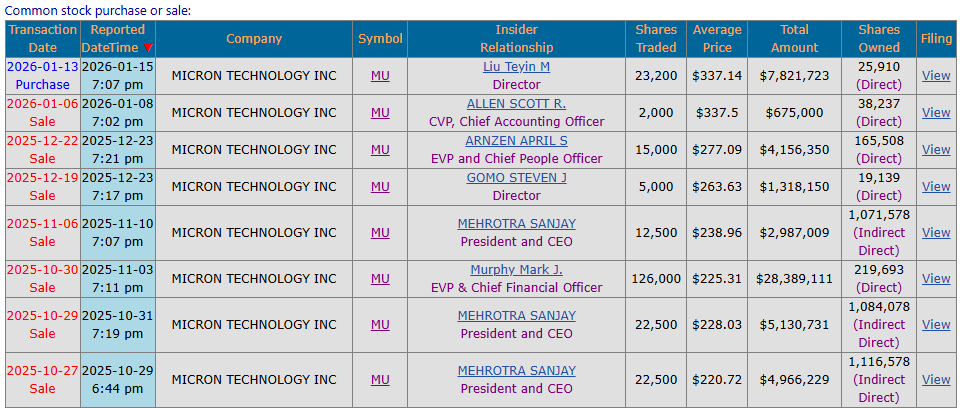Open ALLEN SCOTT R. insider link
Viewport: 963px width, 408px height.
click(x=517, y=103)
